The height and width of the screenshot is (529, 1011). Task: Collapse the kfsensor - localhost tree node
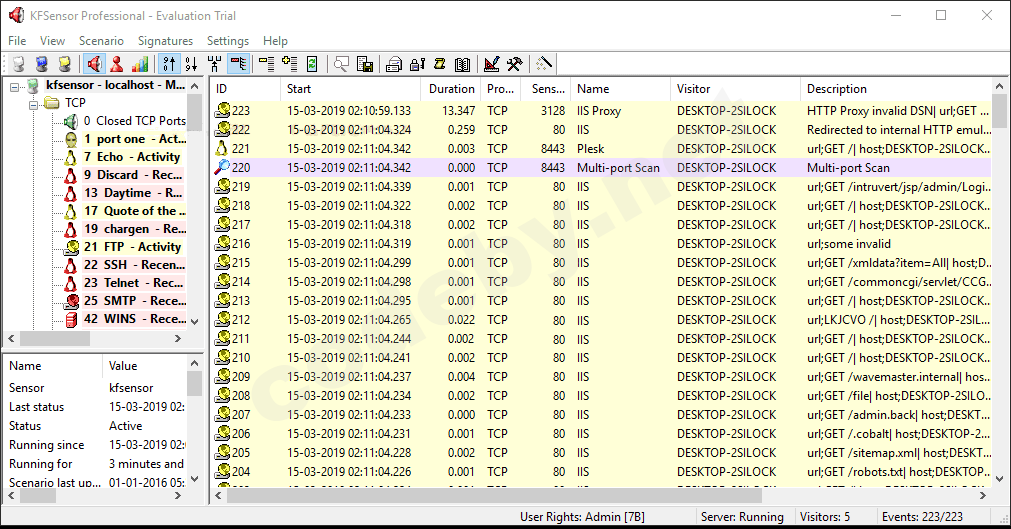15,86
